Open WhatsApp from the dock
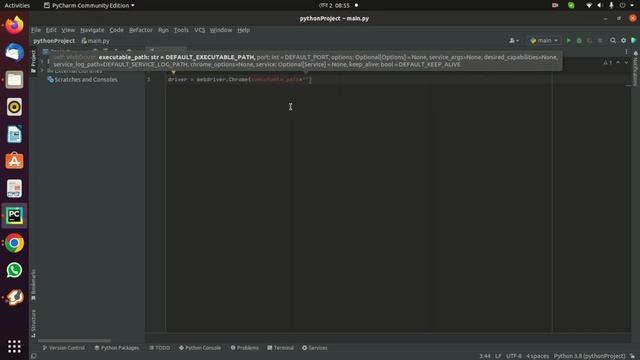 (14, 270)
